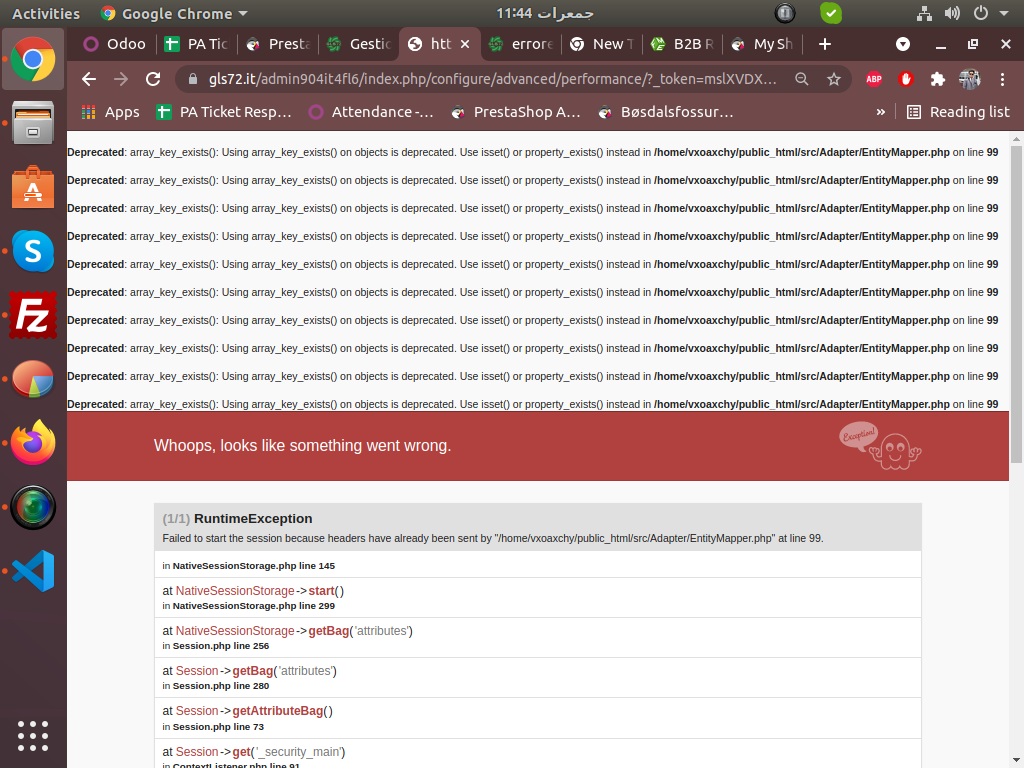Bookmark this page with the star

point(833,79)
